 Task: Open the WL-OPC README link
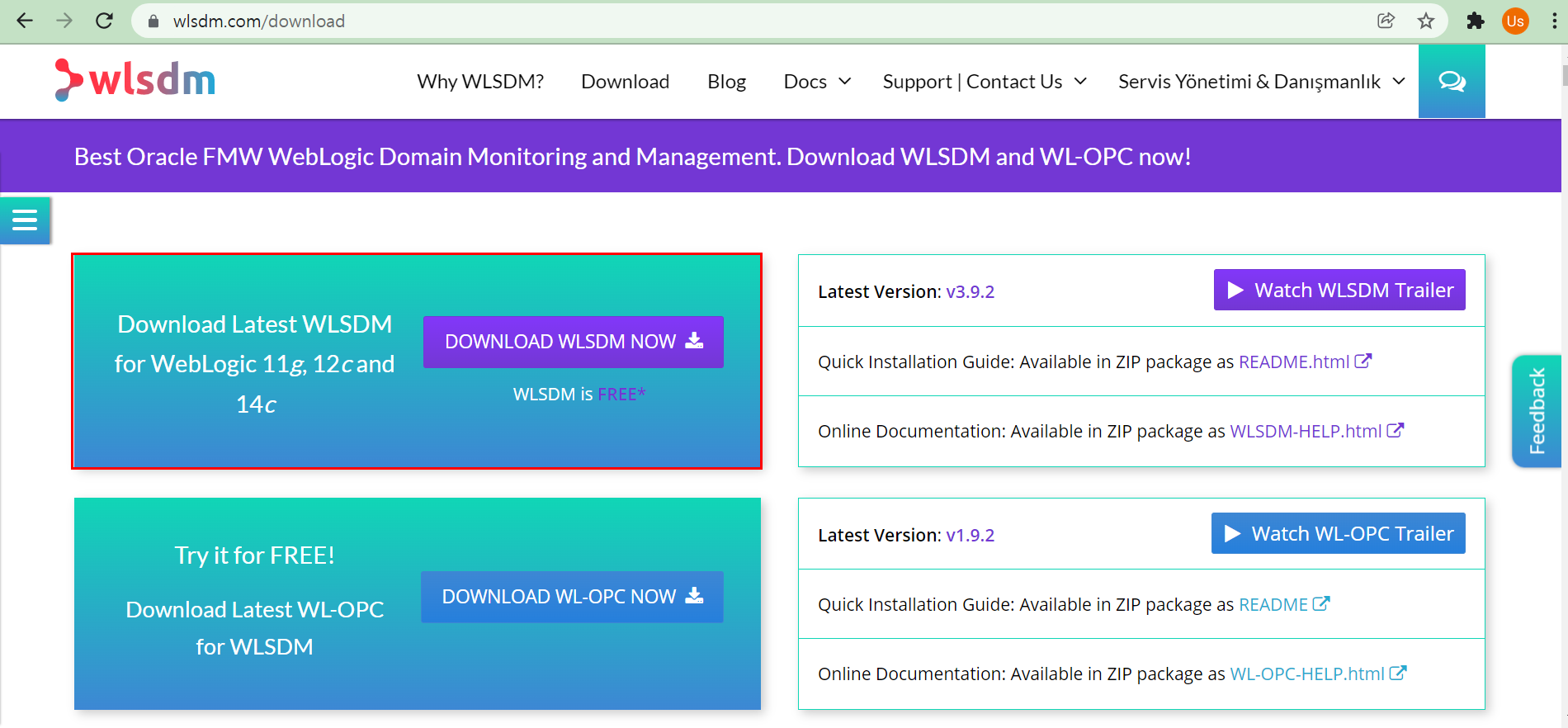(x=1273, y=605)
